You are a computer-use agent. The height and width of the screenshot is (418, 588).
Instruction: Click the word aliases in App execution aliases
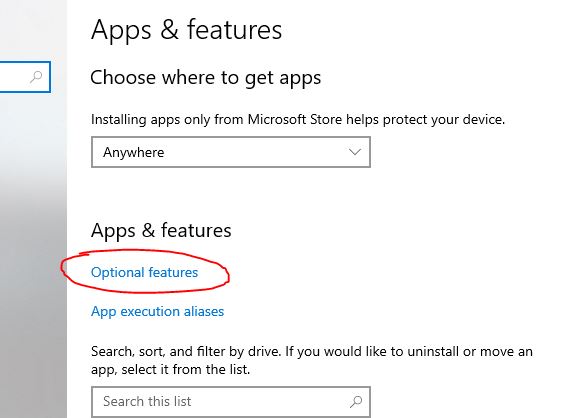click(202, 311)
